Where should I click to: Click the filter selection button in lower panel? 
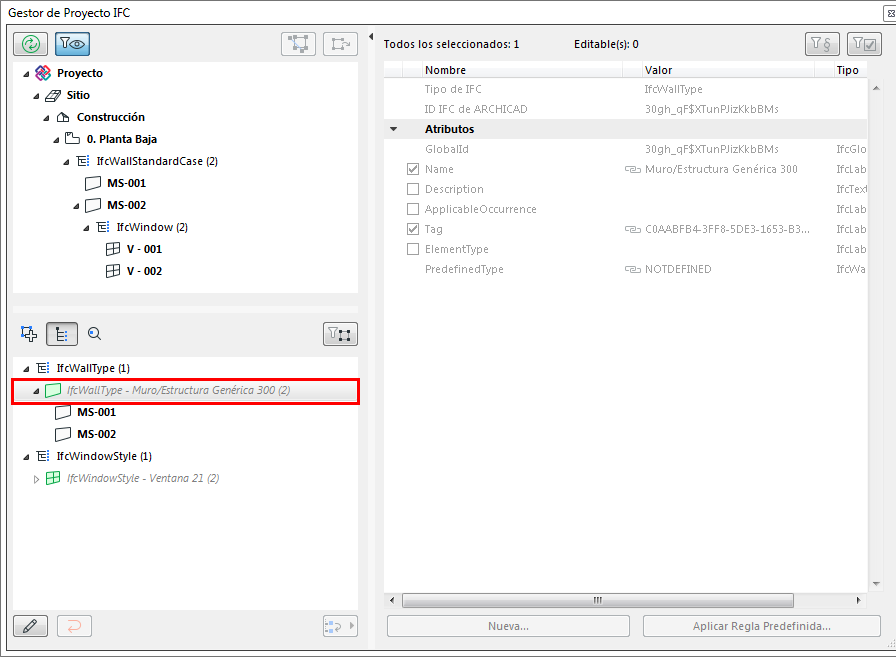[341, 334]
